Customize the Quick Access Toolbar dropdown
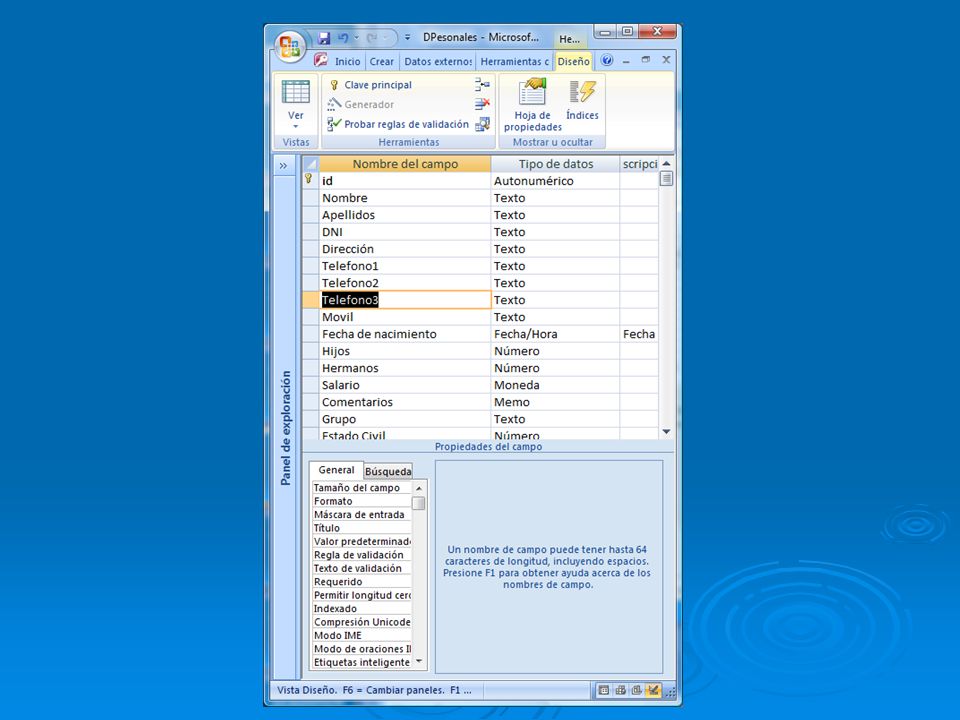This screenshot has width=960, height=720. pyautogui.click(x=407, y=38)
